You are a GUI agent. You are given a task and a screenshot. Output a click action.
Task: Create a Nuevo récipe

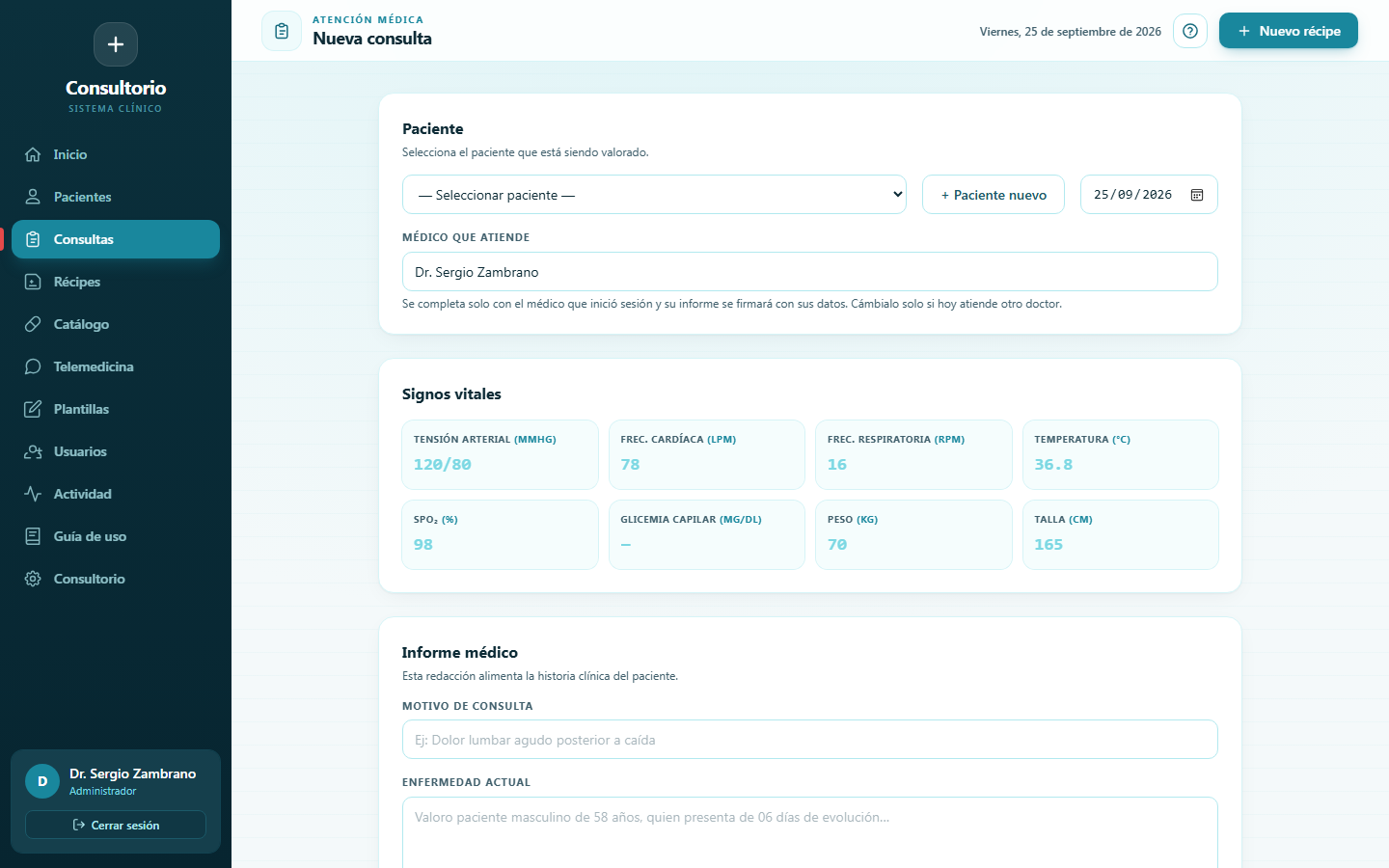coord(1289,31)
